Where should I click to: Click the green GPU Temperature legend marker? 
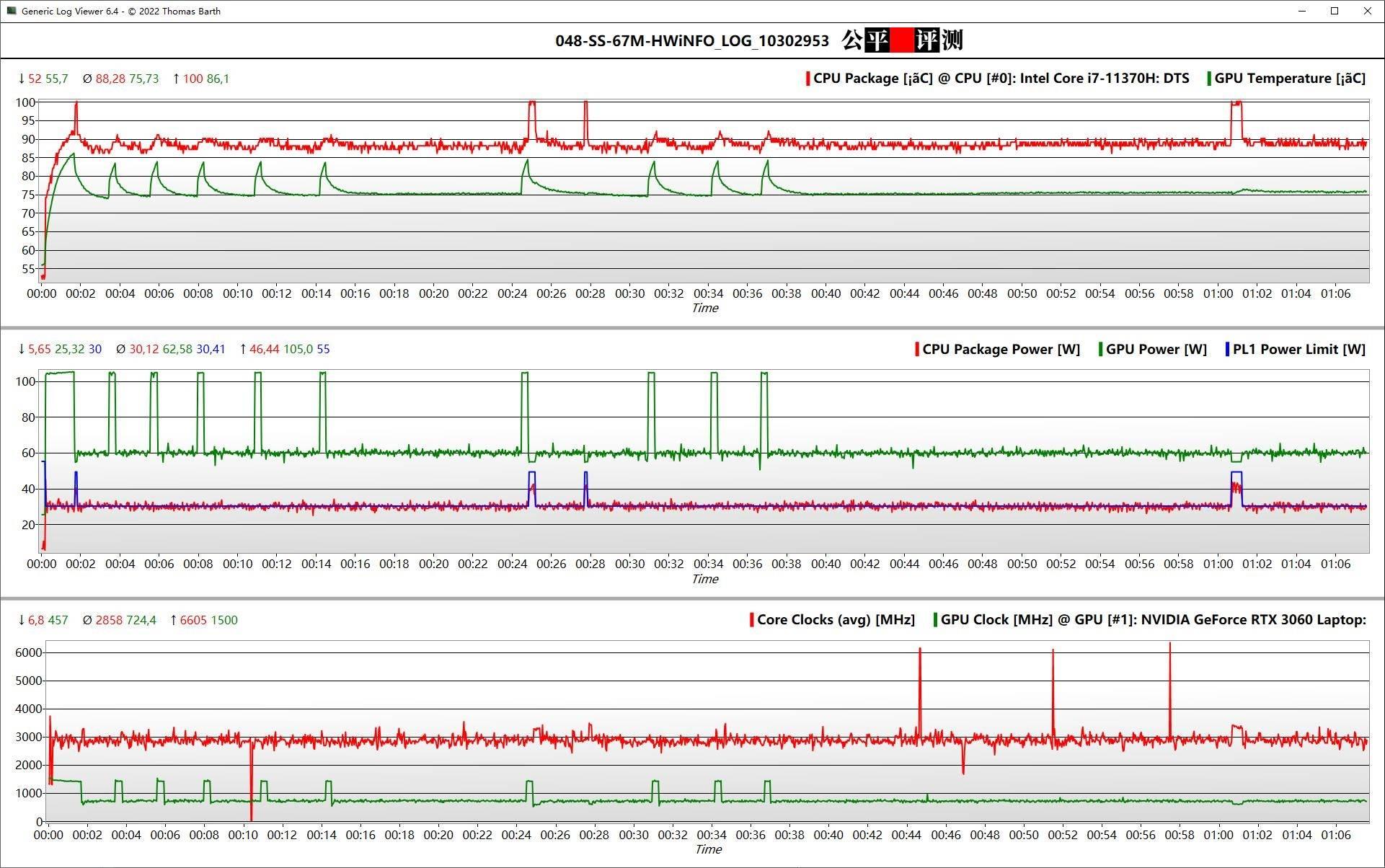coord(1209,79)
